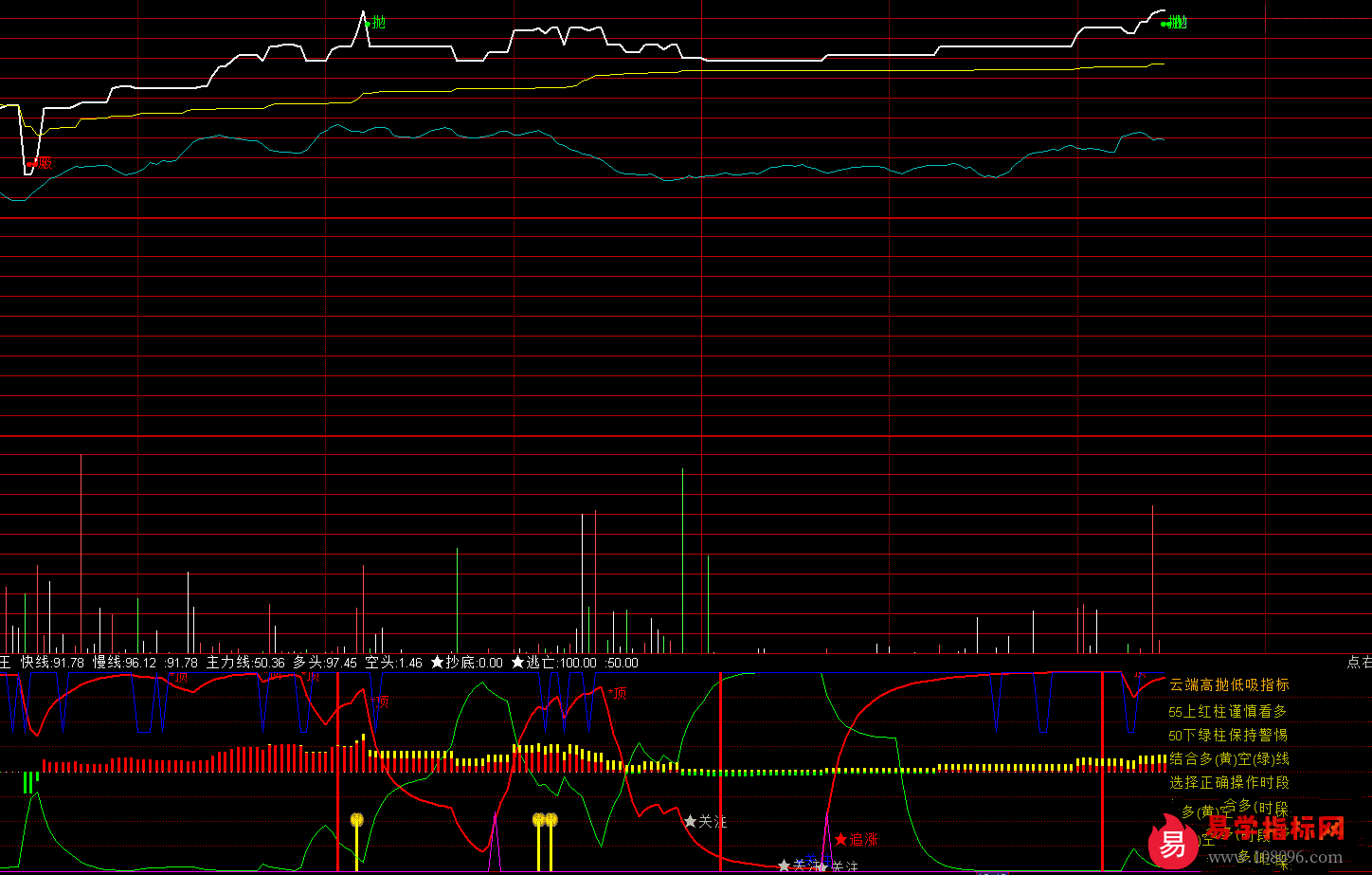Click the ★抄底:0.00 readout
The height and width of the screenshot is (875, 1372).
[466, 663]
